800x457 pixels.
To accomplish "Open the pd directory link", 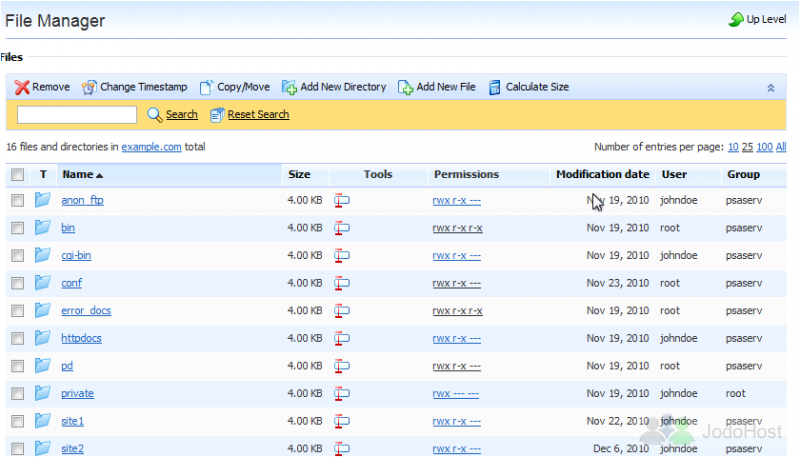I will click(x=67, y=366).
